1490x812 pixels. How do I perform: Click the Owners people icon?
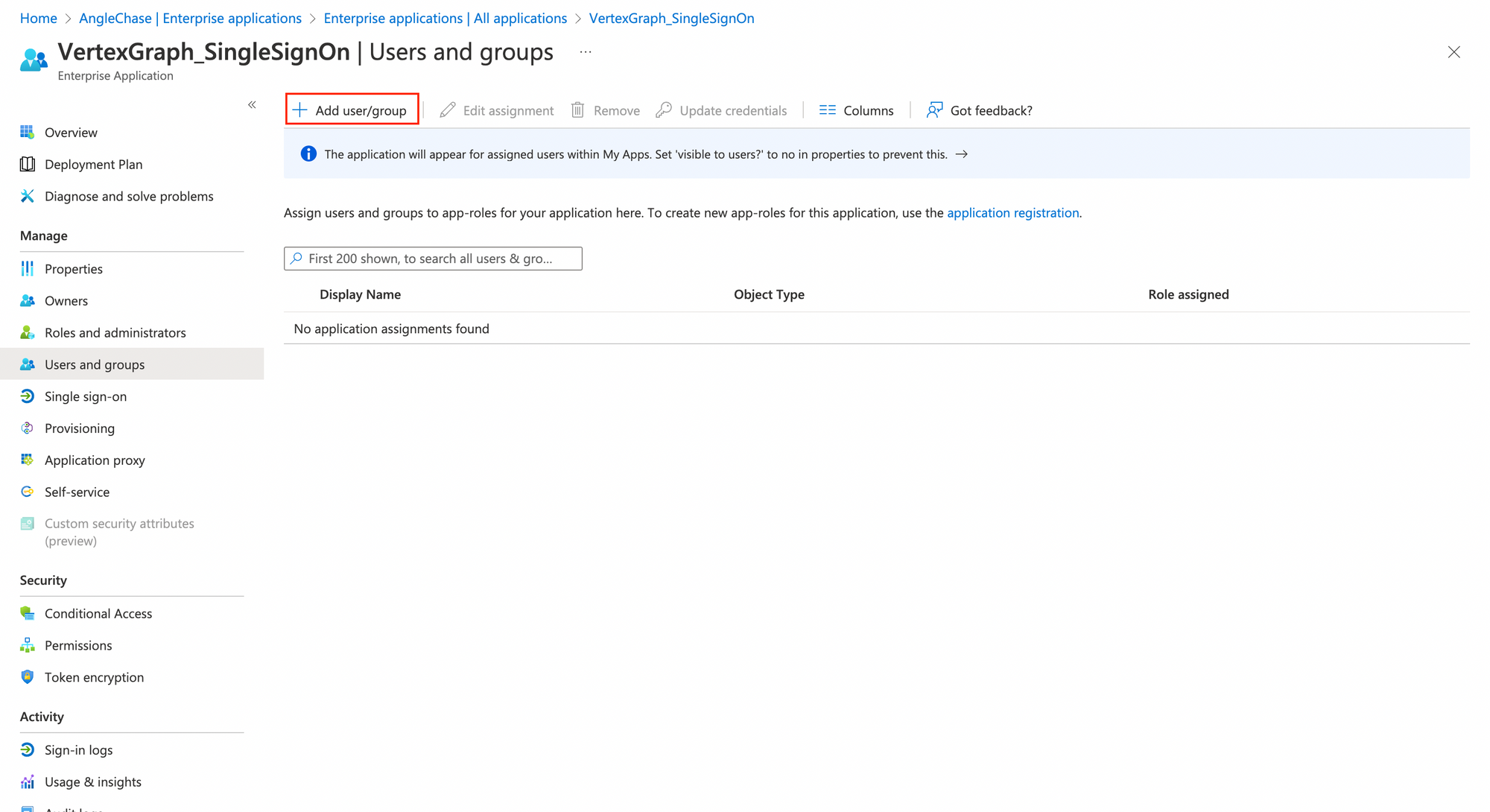[28, 300]
